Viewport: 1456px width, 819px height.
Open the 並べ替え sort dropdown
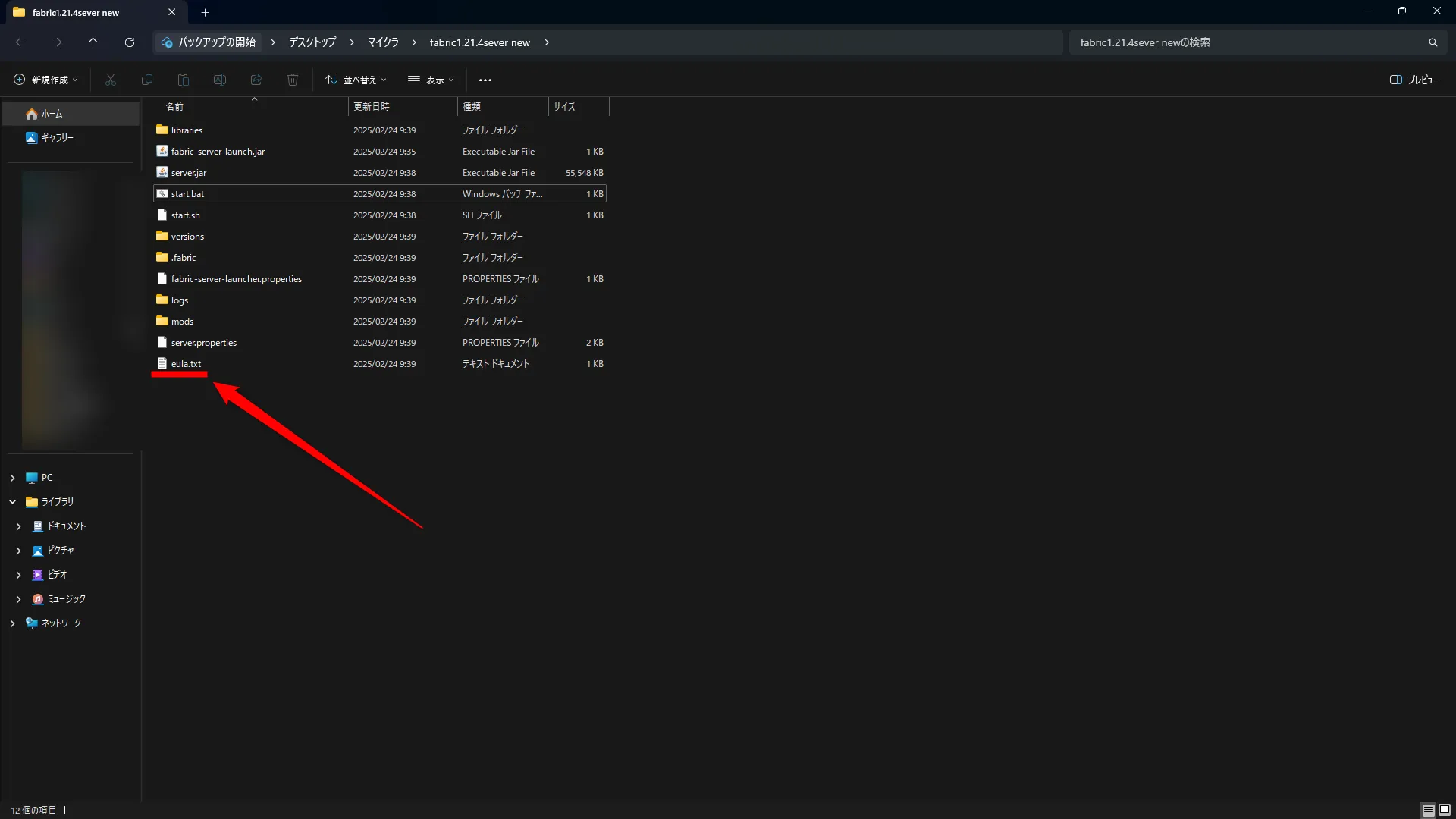[x=356, y=80]
